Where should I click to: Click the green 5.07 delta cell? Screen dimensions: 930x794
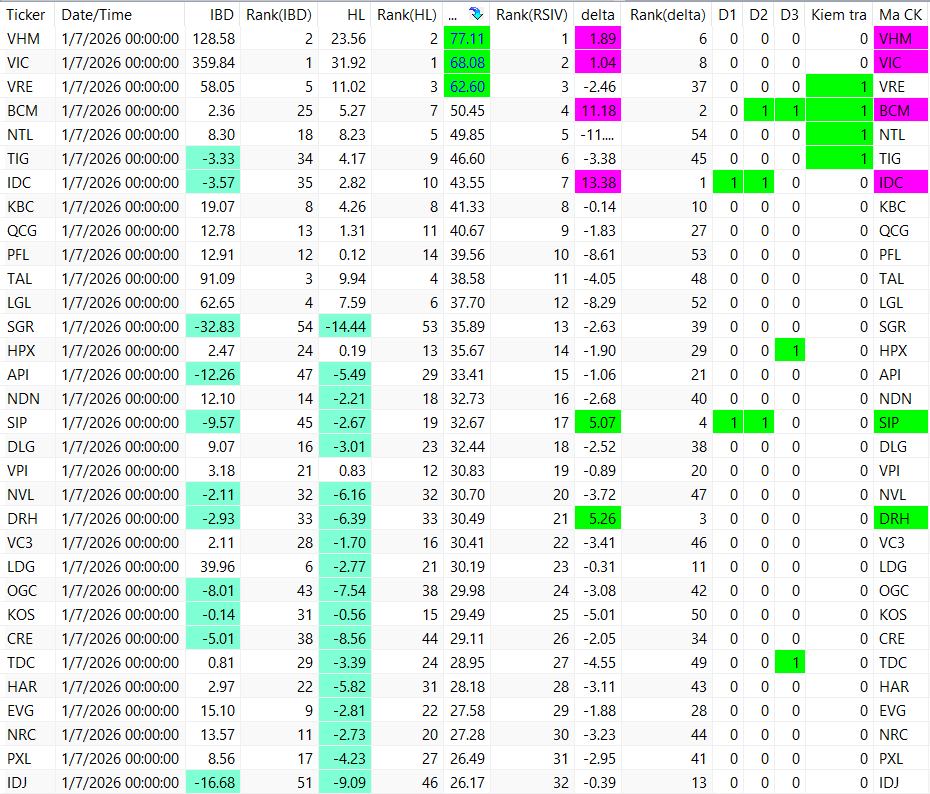pos(598,423)
